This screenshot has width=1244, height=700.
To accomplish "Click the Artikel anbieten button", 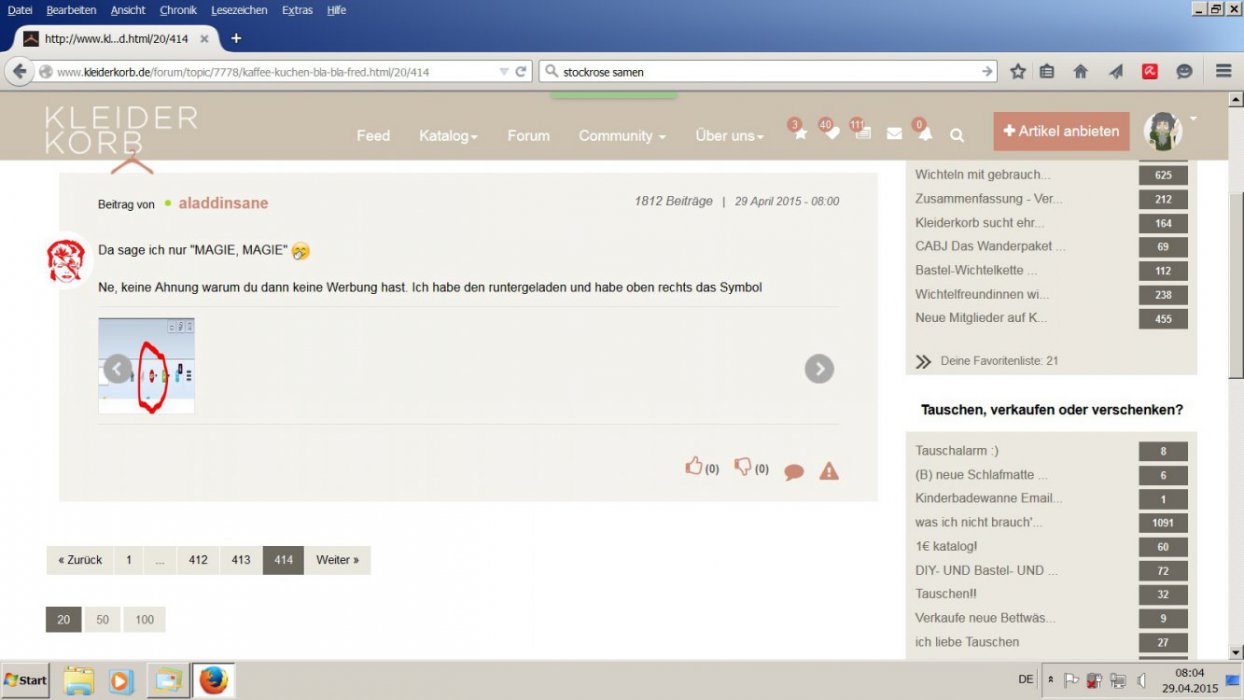I will click(x=1061, y=131).
